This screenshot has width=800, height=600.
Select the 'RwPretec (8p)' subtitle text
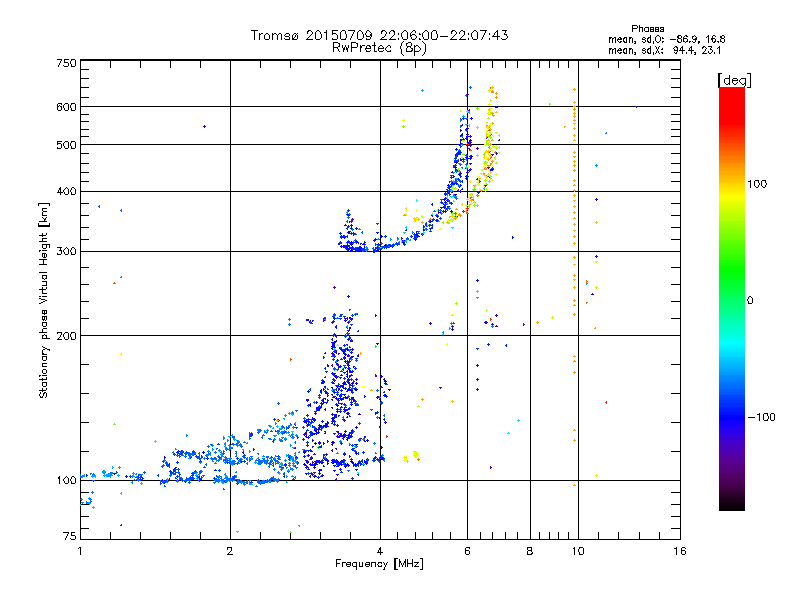point(379,48)
